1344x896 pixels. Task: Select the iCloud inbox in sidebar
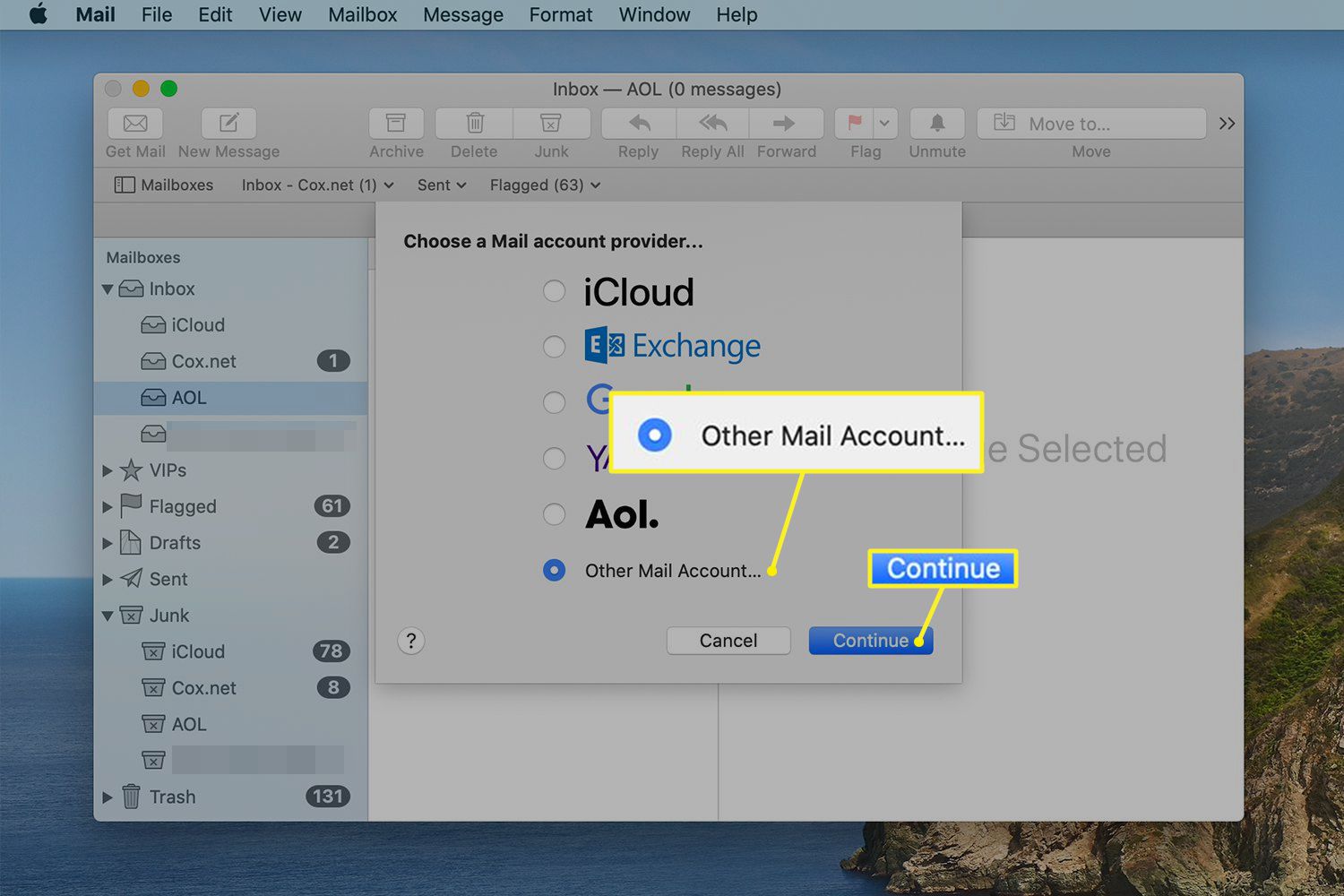coord(231,325)
